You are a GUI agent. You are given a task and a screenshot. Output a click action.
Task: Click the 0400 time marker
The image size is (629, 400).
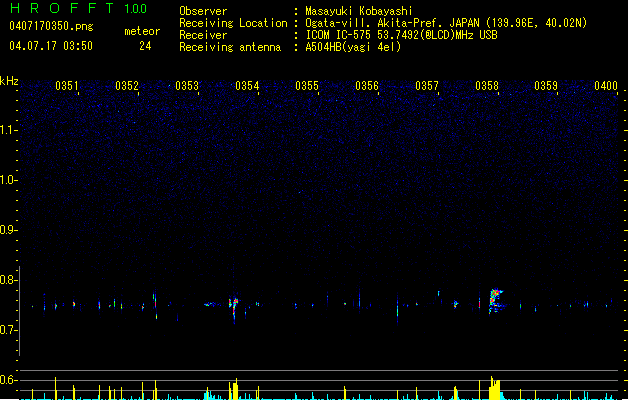pos(606,86)
